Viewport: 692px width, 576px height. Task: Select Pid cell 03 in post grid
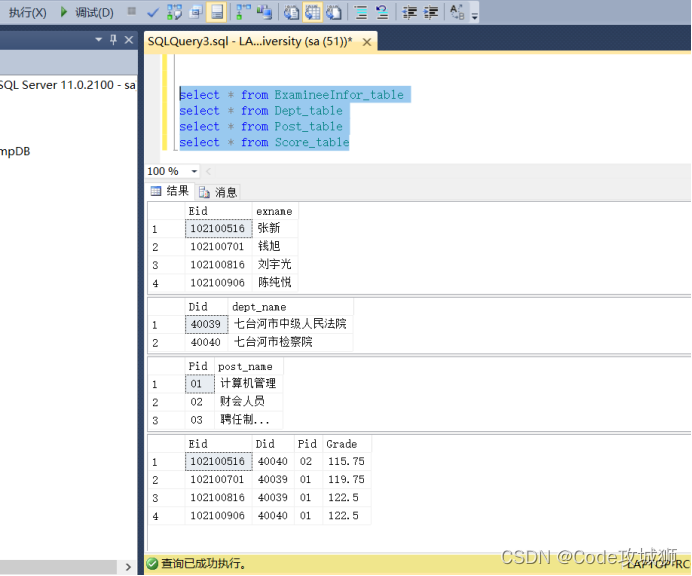coord(199,420)
